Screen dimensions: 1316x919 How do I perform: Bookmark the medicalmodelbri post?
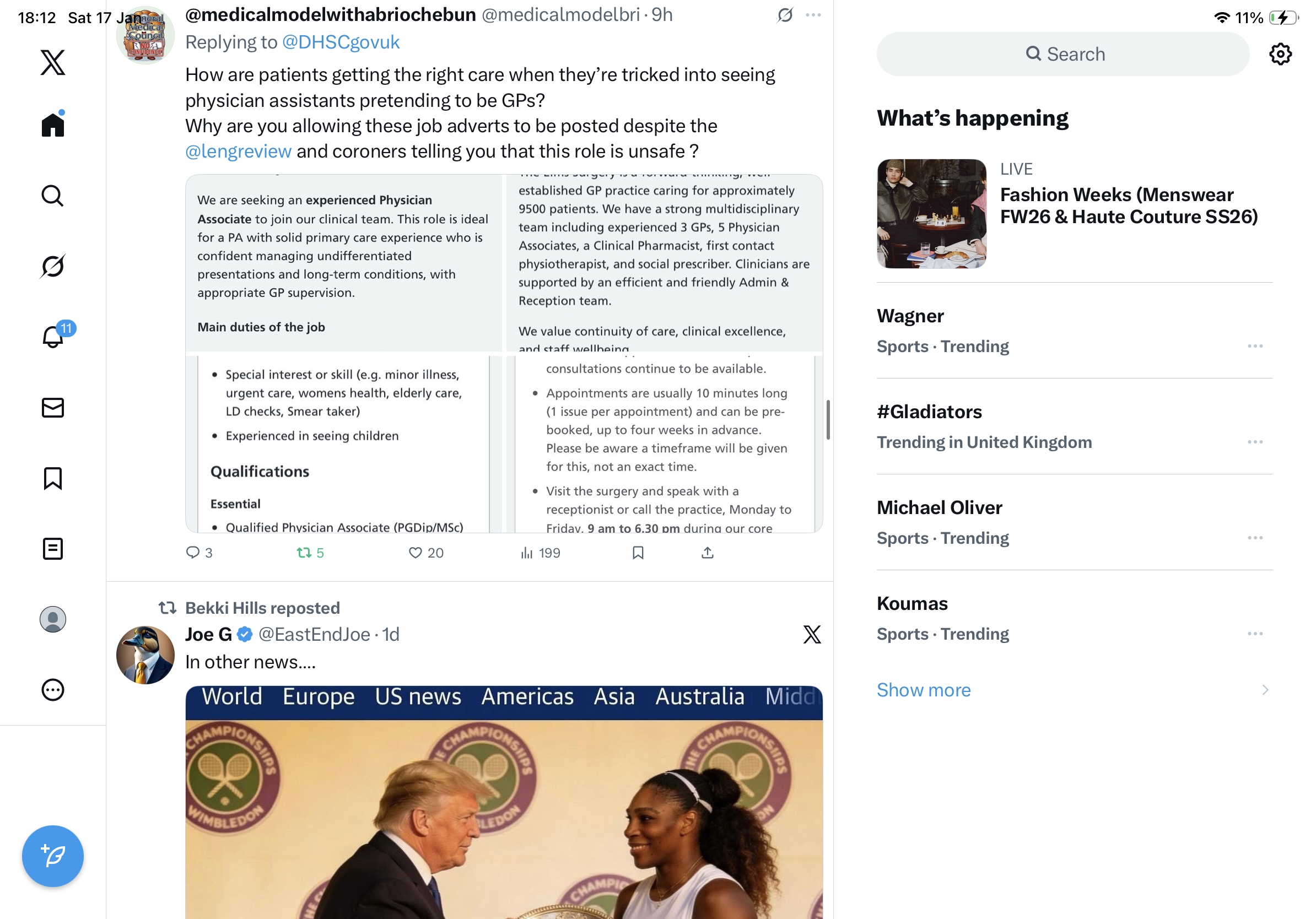(638, 553)
